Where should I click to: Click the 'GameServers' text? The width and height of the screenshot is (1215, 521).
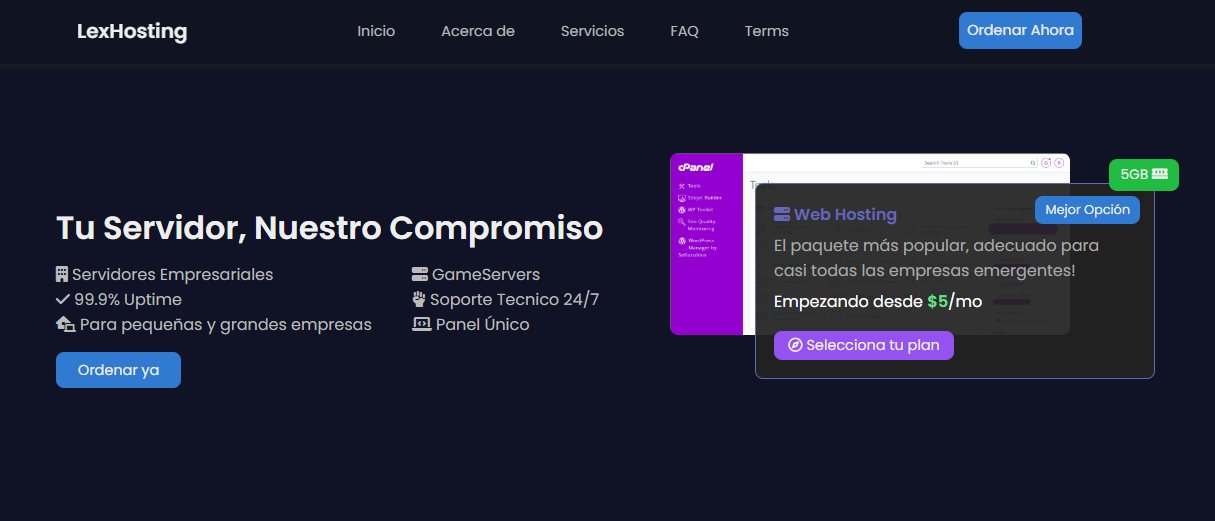pyautogui.click(x=486, y=274)
